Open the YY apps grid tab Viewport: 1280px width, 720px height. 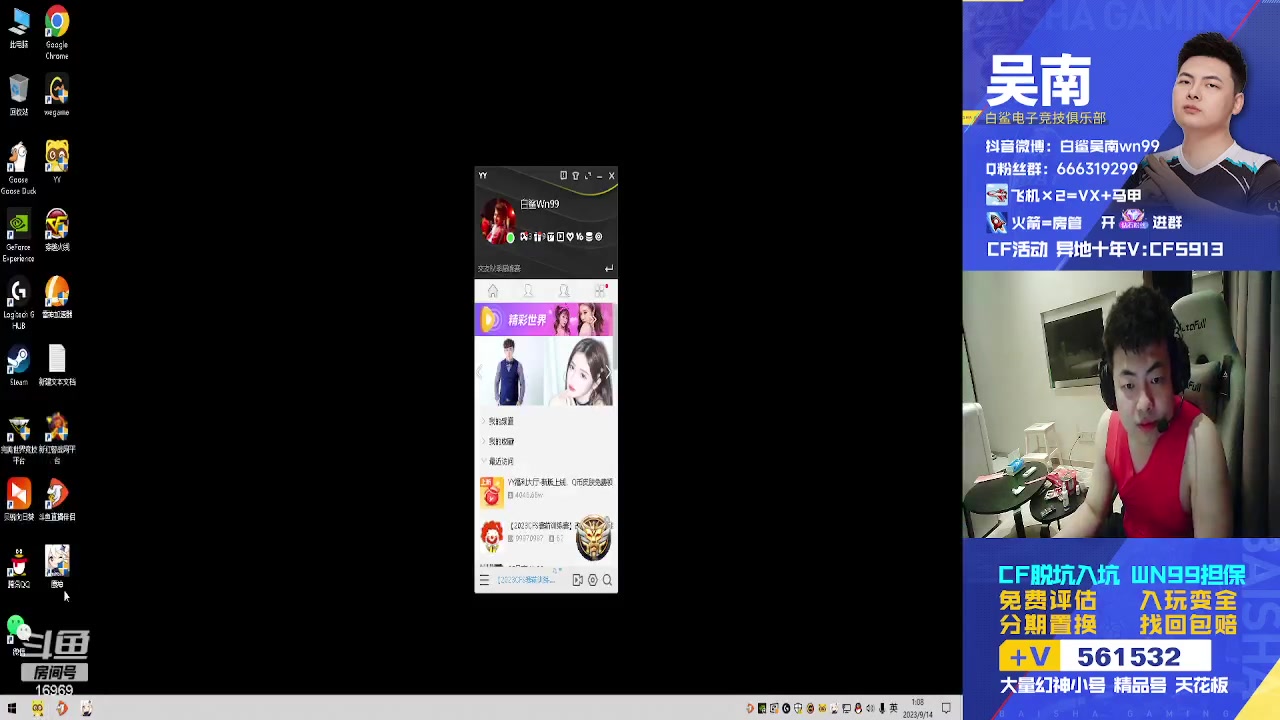tap(600, 291)
